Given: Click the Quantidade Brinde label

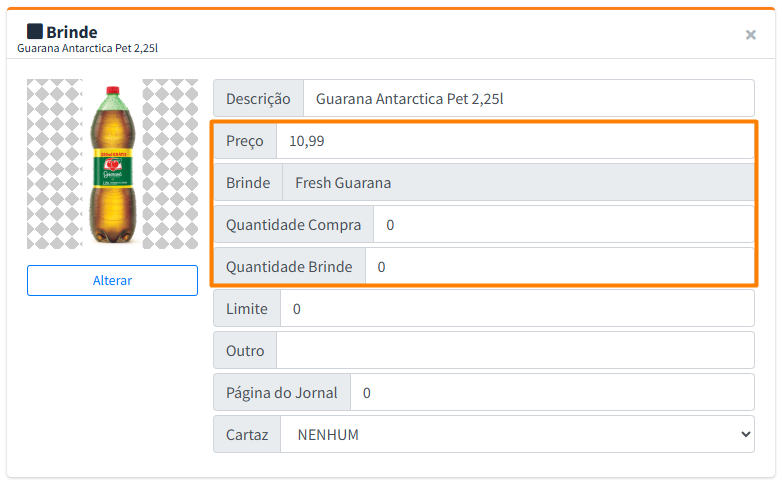Looking at the screenshot, I should (289, 267).
